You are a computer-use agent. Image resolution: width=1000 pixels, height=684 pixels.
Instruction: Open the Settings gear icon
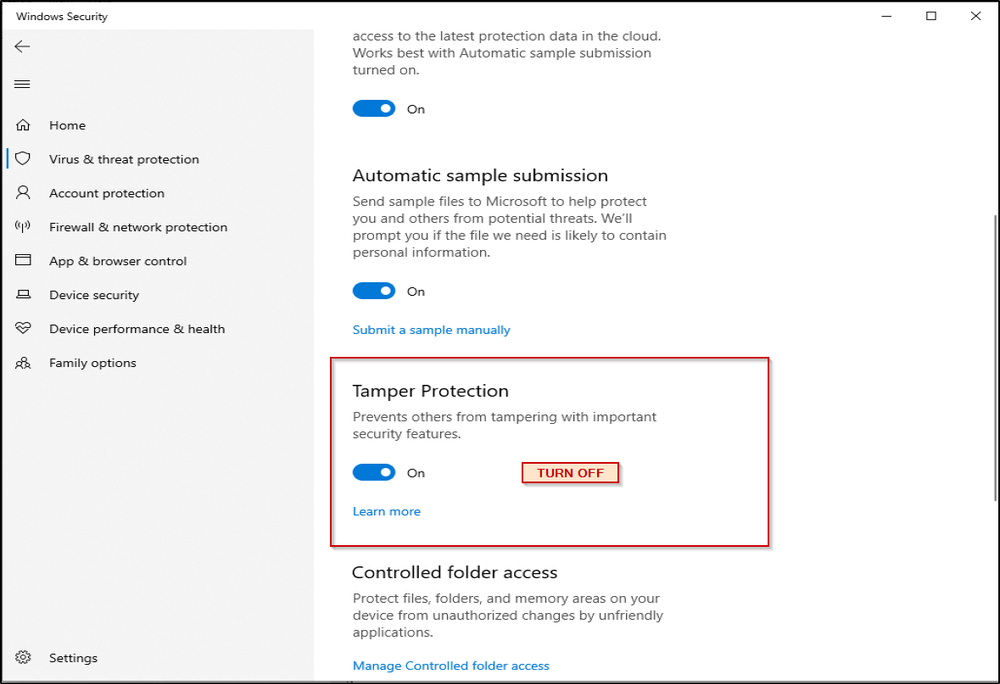coord(22,658)
